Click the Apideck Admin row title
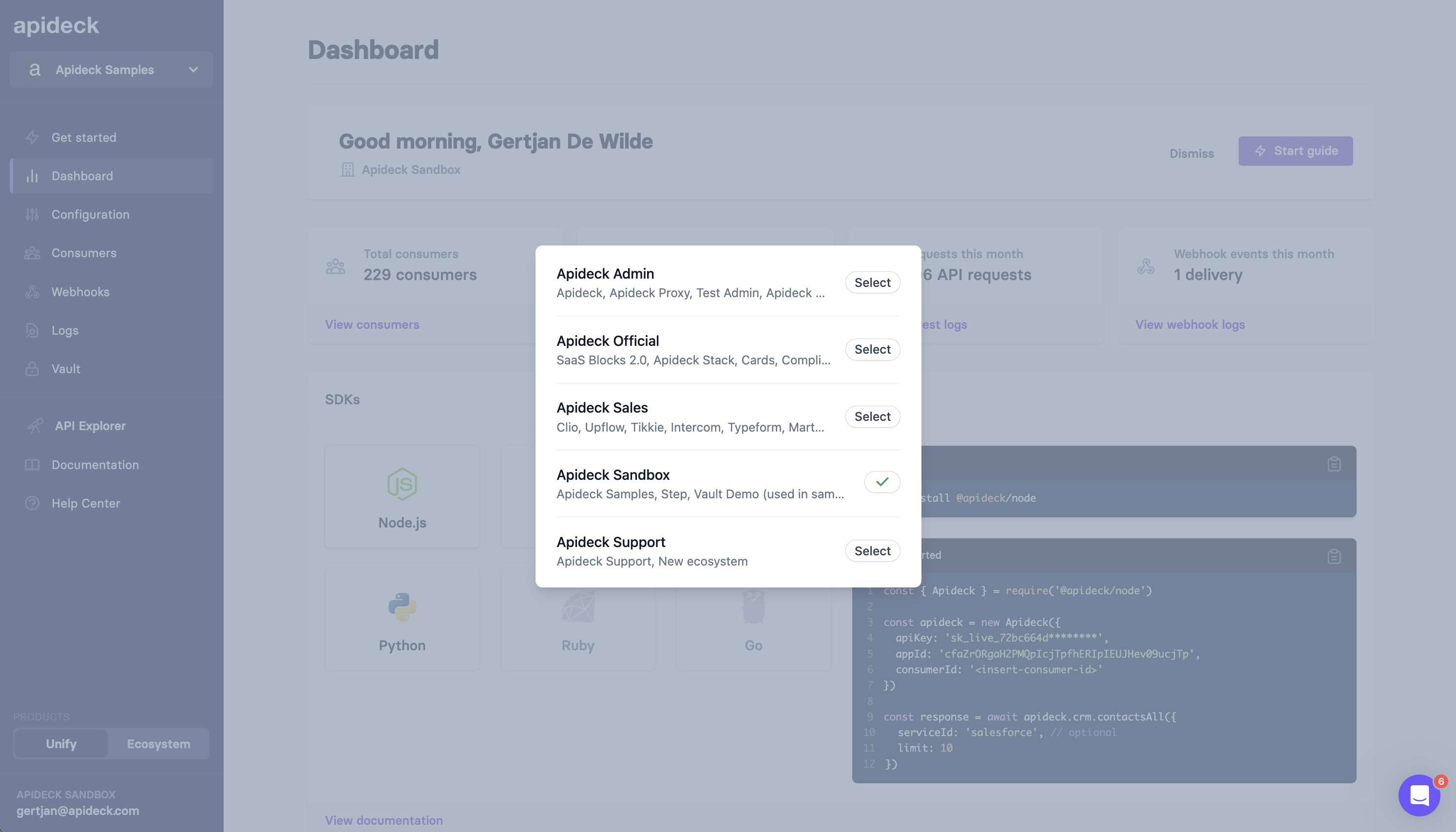Screen dimensions: 1456x832 605,274
